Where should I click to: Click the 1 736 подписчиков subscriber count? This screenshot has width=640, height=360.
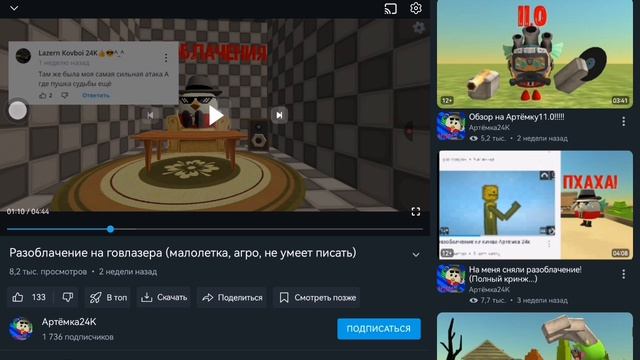78,337
